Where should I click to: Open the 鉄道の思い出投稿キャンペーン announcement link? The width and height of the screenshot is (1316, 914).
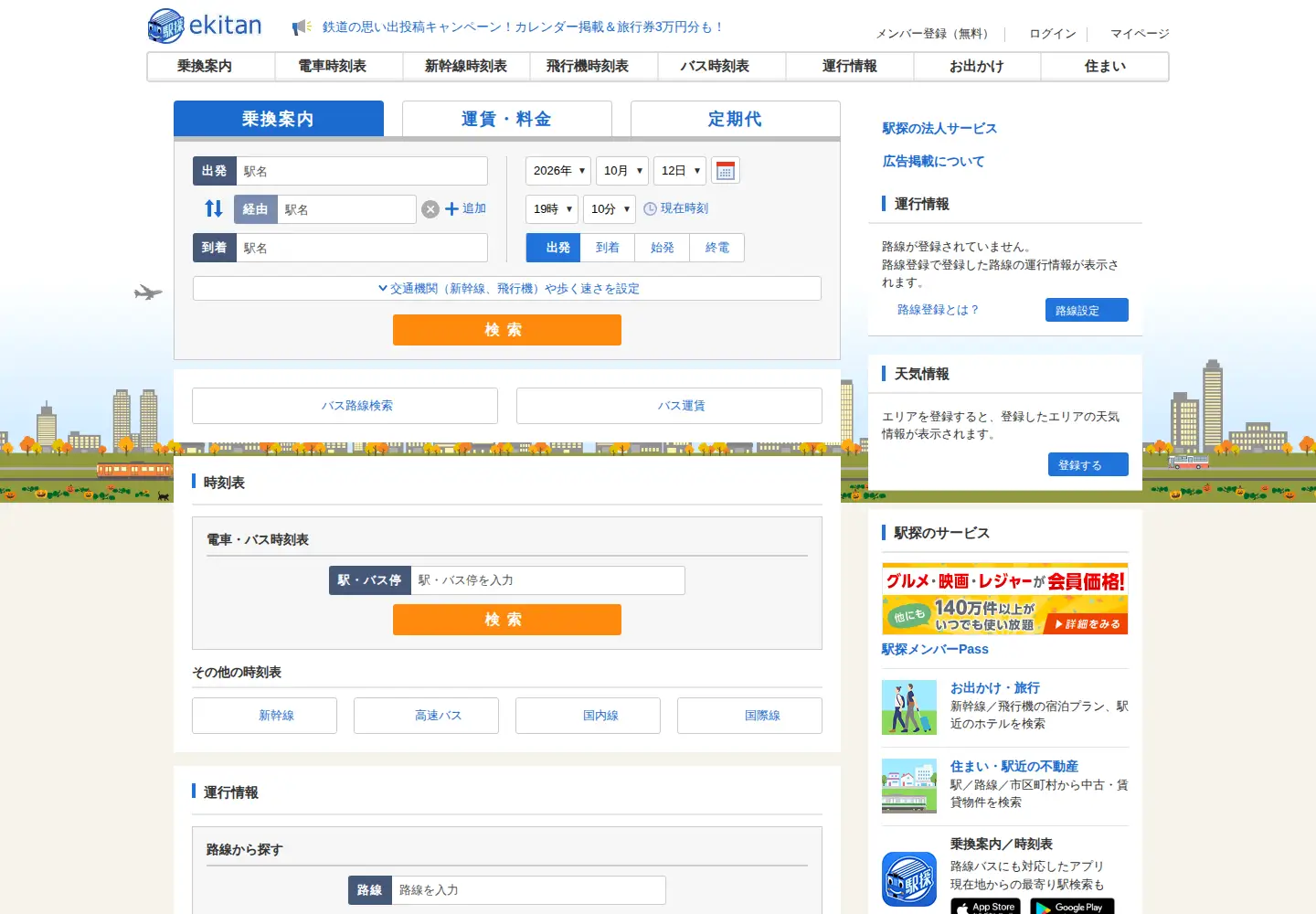(x=523, y=27)
